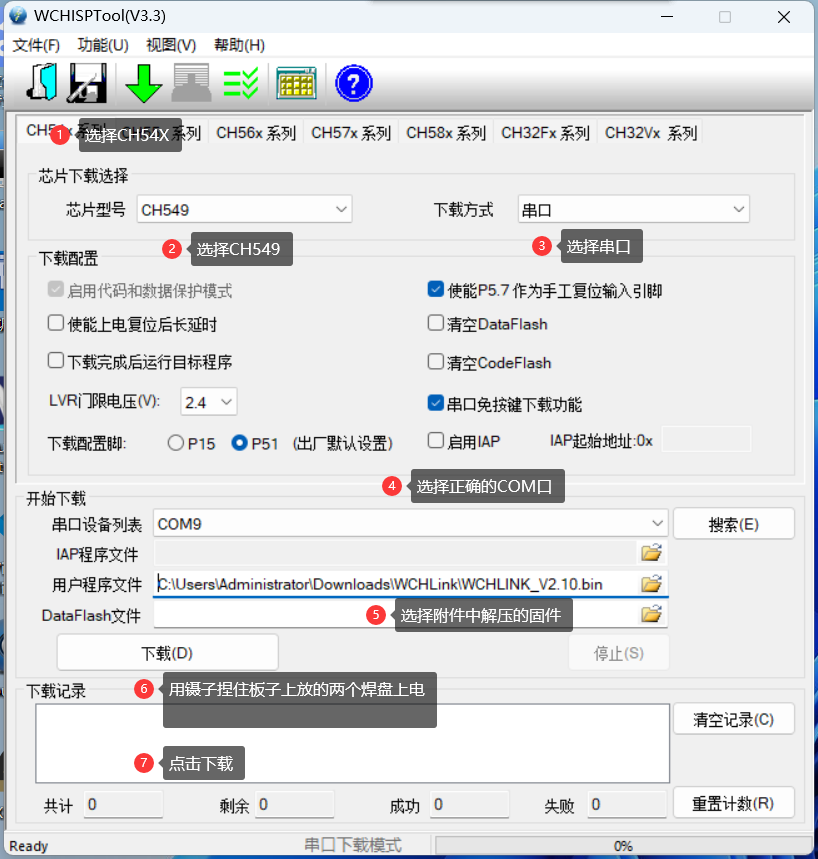The width and height of the screenshot is (818, 859).
Task: Start download with the green arrow icon
Action: click(142, 83)
